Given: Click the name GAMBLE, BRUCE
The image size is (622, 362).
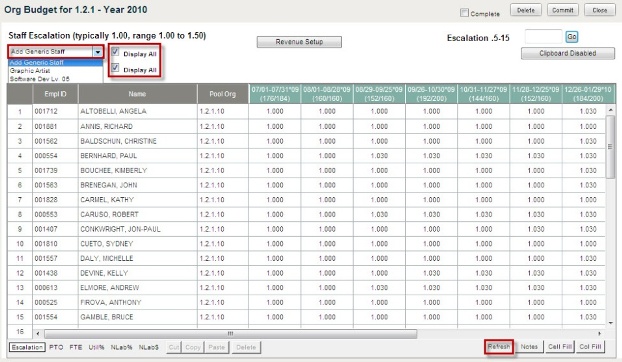Looking at the screenshot, I should pos(107,317).
